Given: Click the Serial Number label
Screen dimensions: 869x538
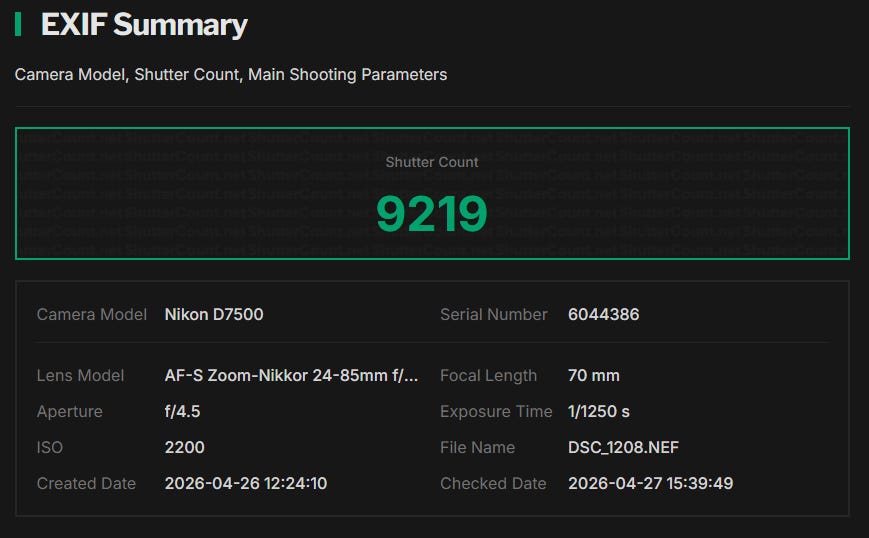Looking at the screenshot, I should point(494,314).
